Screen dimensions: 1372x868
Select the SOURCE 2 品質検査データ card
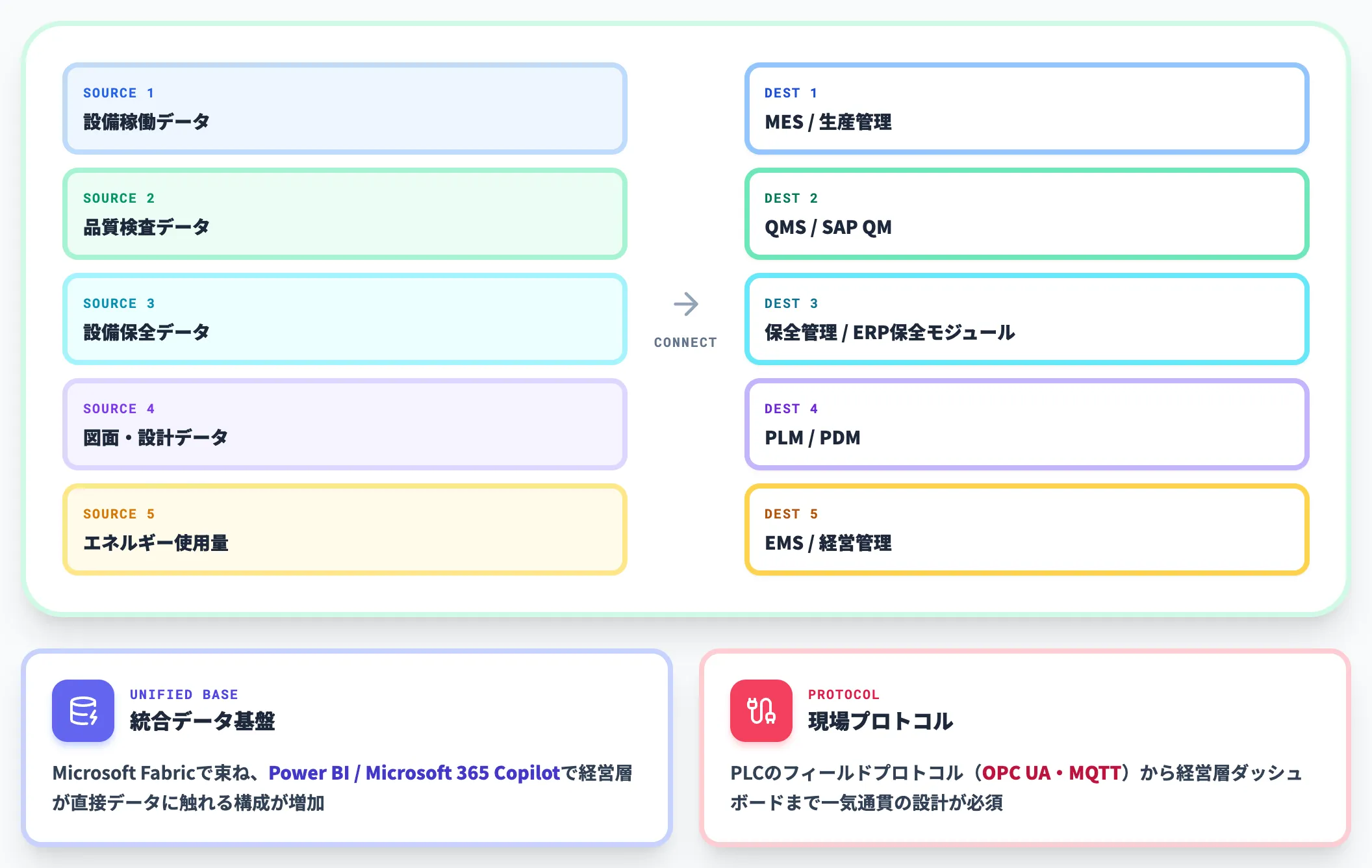[345, 214]
